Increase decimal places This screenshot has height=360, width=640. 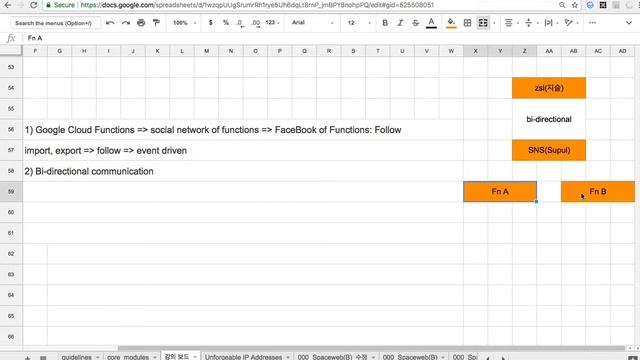click(256, 23)
